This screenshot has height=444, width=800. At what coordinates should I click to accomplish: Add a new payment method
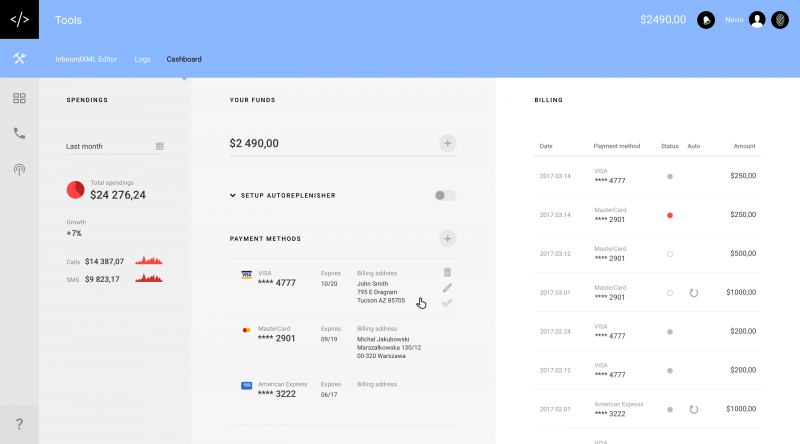click(x=448, y=238)
